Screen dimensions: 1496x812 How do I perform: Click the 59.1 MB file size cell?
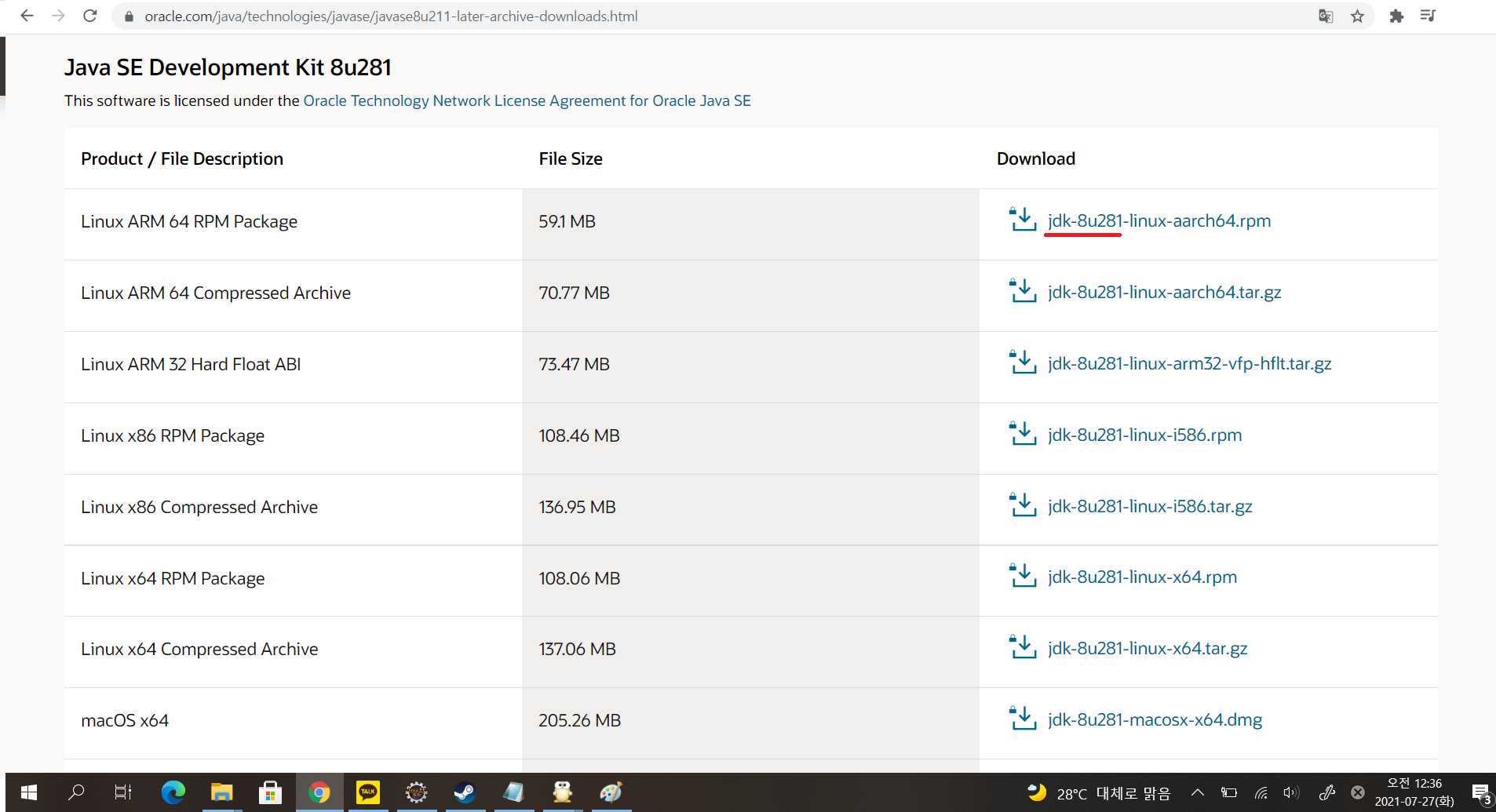coord(750,224)
